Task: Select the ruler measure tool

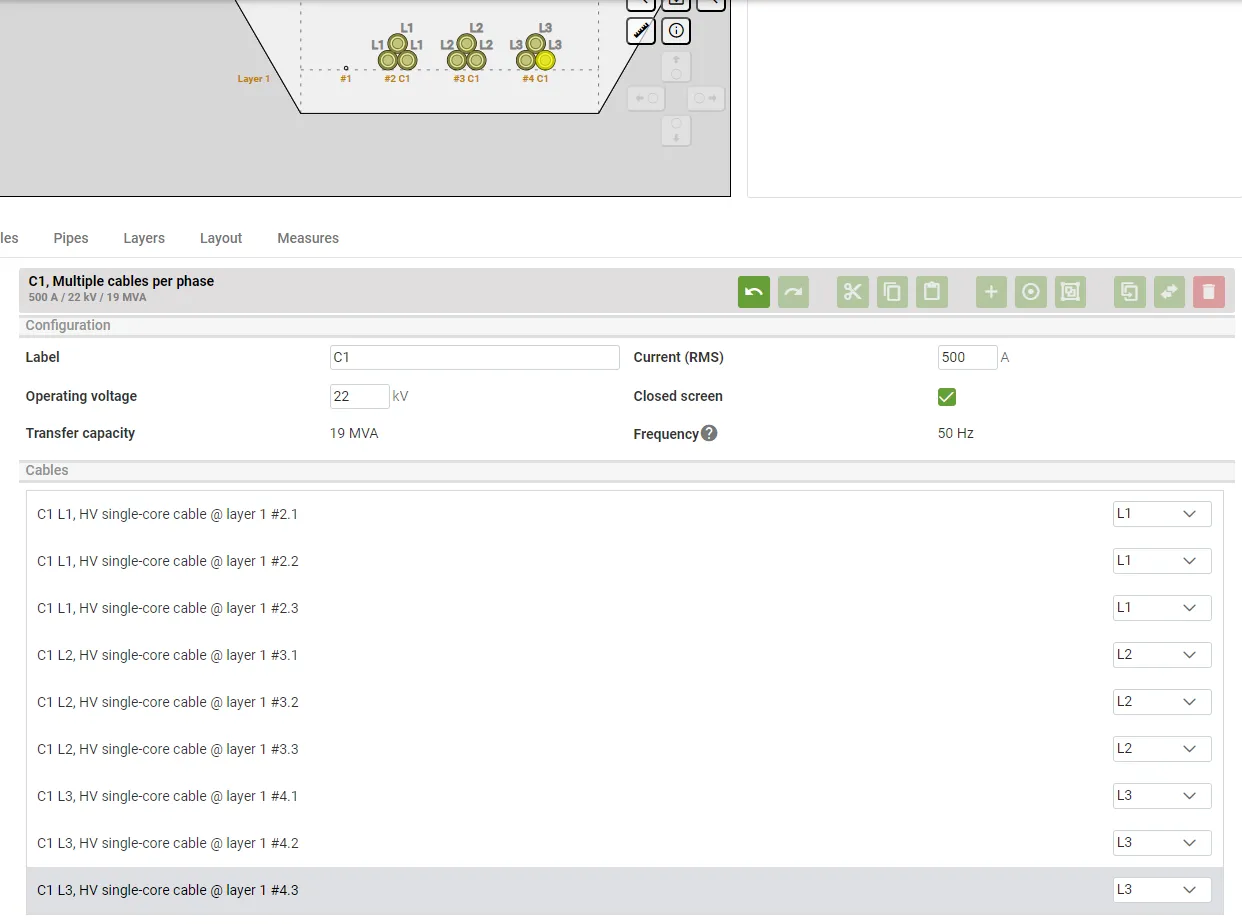Action: tap(641, 31)
